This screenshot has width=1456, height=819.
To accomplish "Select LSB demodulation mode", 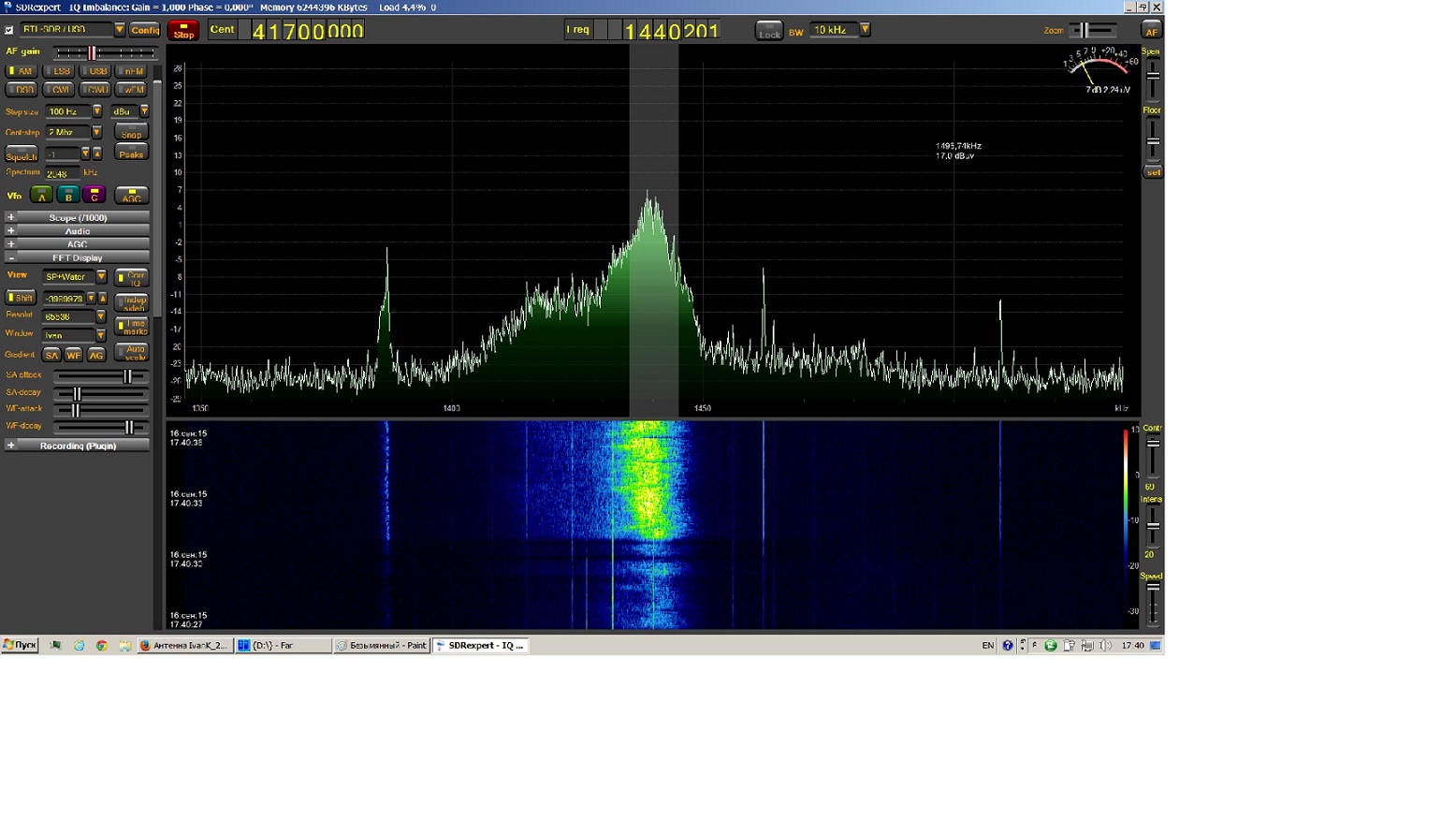I will [x=58, y=71].
